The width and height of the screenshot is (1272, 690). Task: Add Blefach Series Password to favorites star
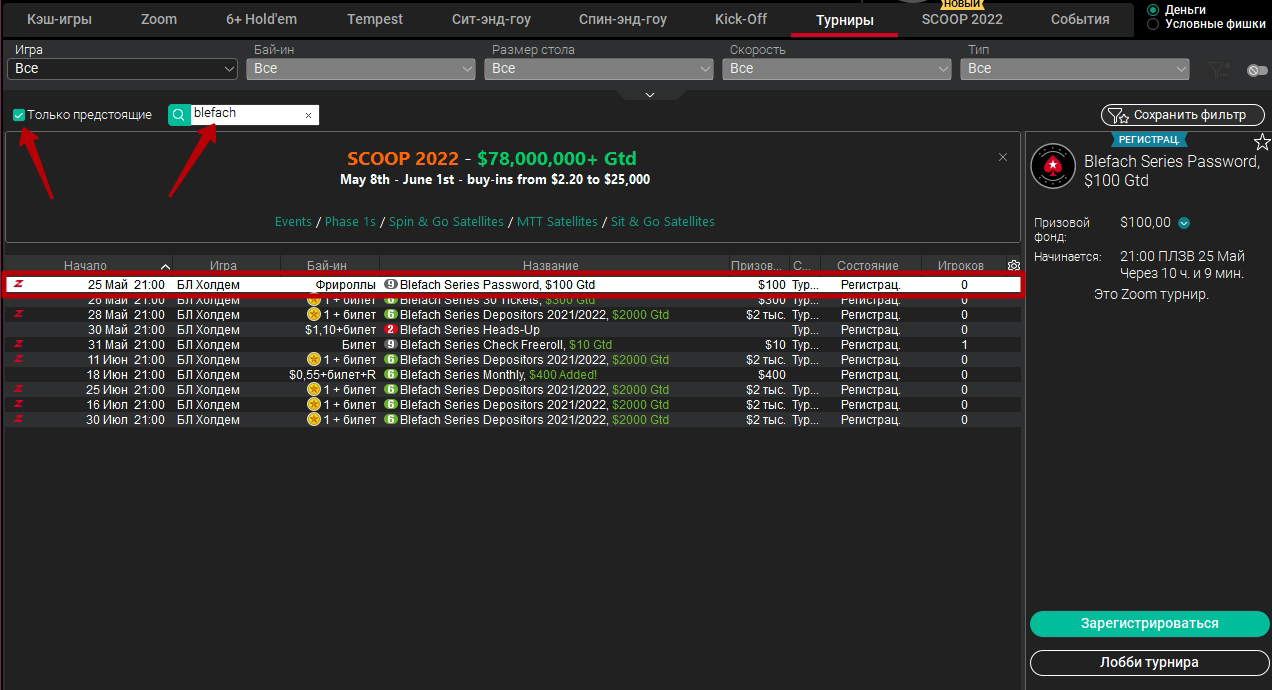(1262, 142)
